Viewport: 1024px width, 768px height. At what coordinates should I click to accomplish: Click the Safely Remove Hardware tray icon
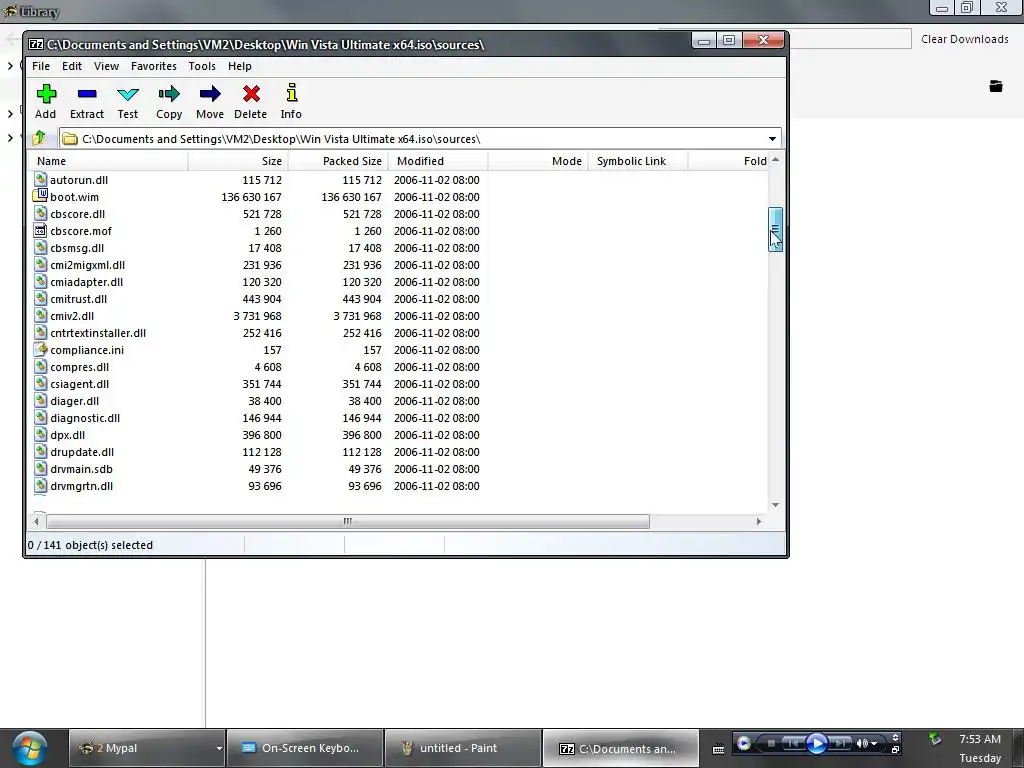pos(935,739)
